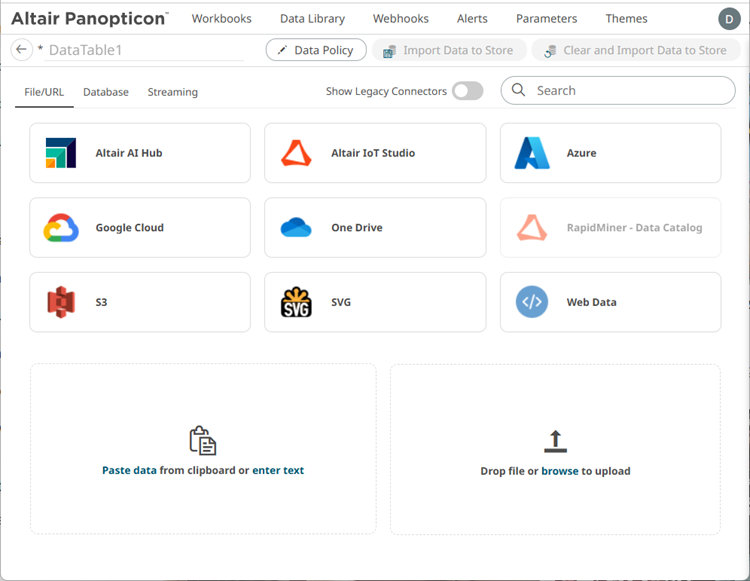Image resolution: width=750 pixels, height=581 pixels.
Task: Edit the DataTable1 name field
Action: coord(145,50)
